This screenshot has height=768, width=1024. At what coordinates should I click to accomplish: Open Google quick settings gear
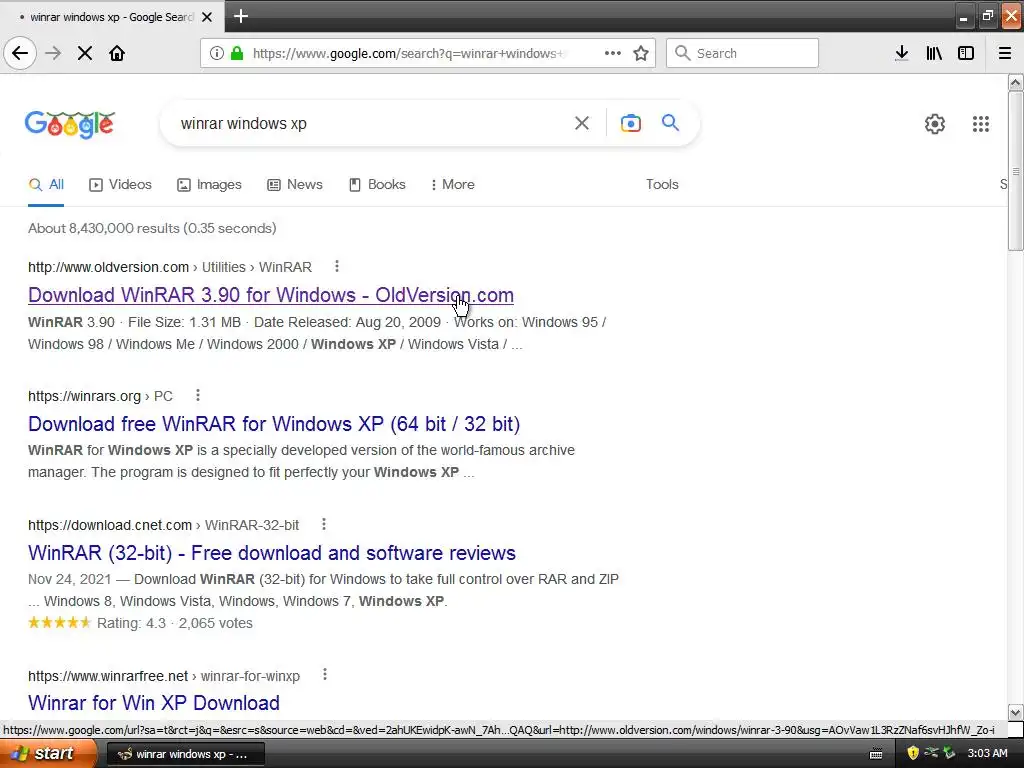pyautogui.click(x=935, y=123)
